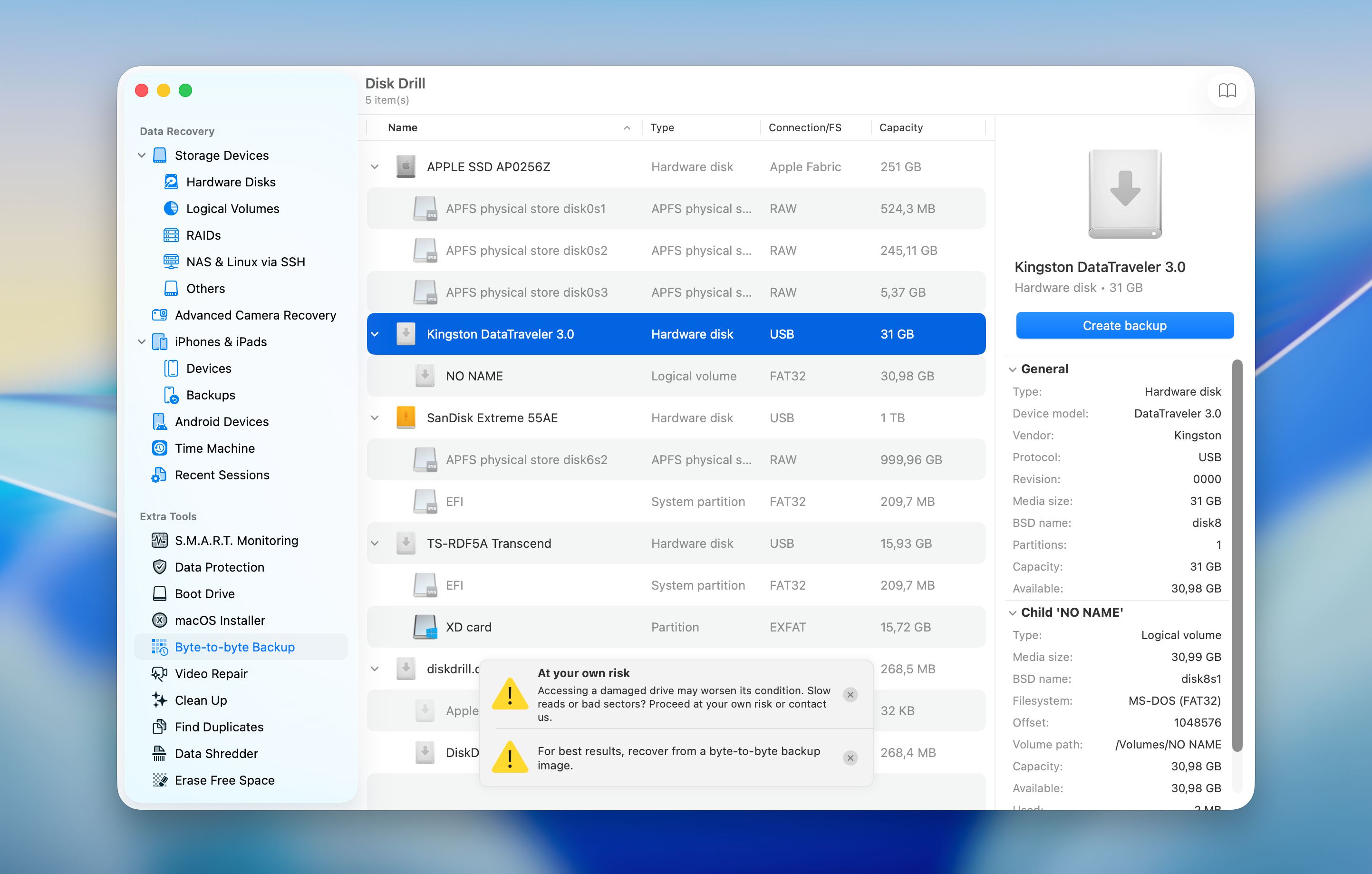Dismiss the byte-to-byte backup tip
The image size is (1372, 874).
point(850,758)
